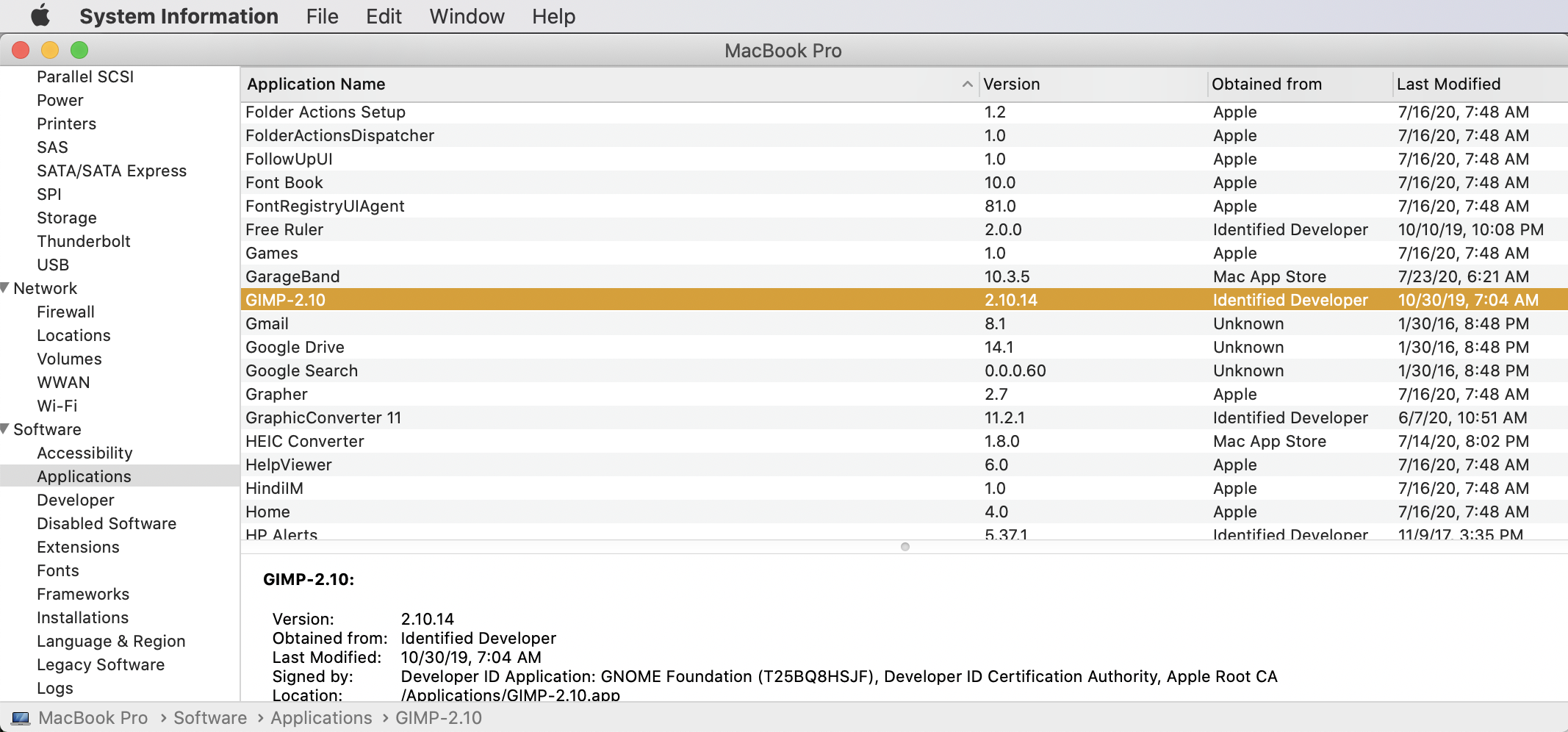Select the HEIC Converter row
The width and height of the screenshot is (1568, 732).
coord(905,441)
